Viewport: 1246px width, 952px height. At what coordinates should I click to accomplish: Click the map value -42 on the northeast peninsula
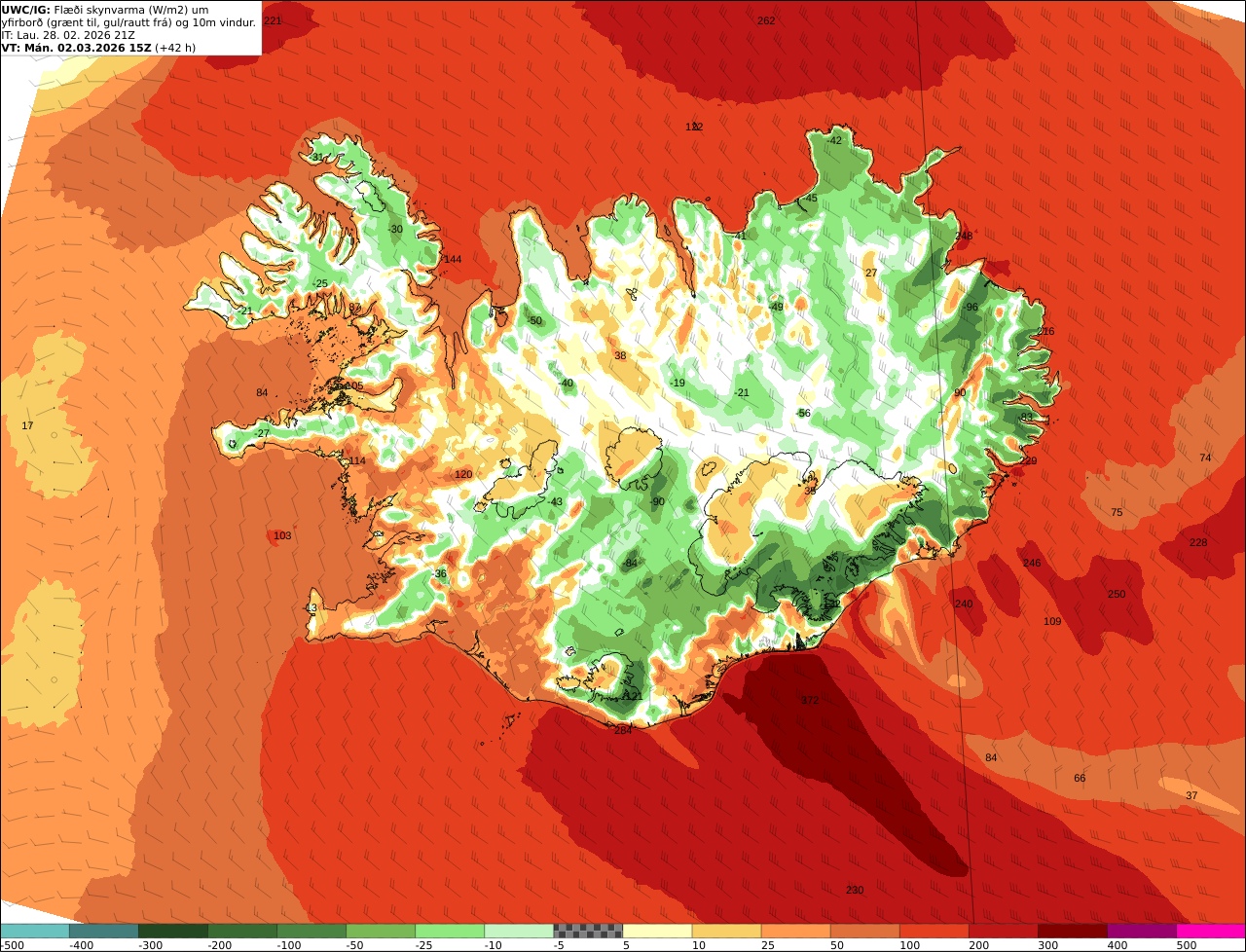[834, 140]
